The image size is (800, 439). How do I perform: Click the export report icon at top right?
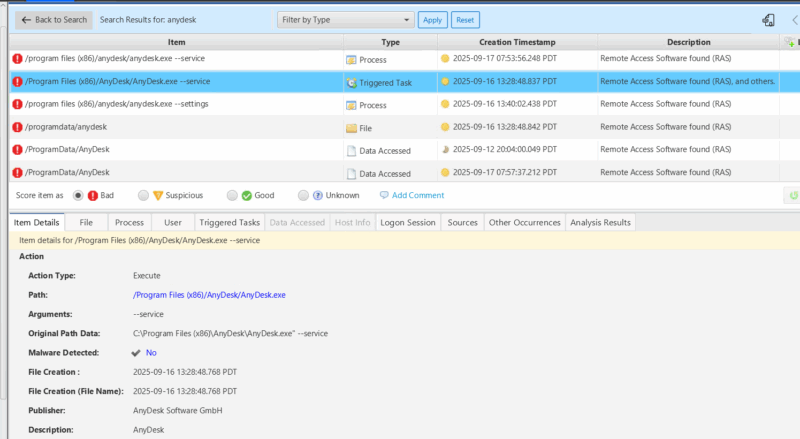pos(768,20)
